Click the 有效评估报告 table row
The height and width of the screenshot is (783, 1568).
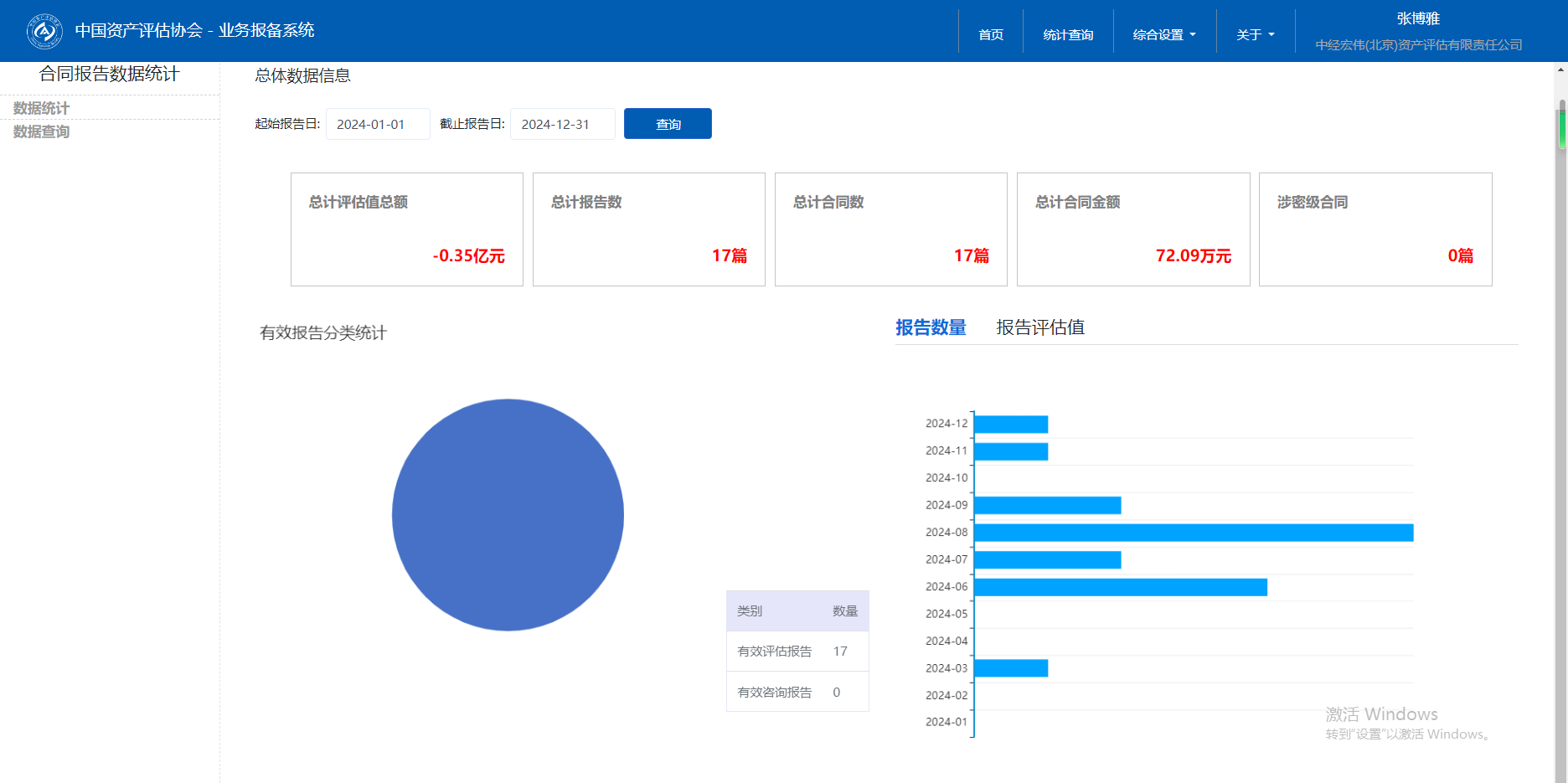pyautogui.click(x=797, y=651)
